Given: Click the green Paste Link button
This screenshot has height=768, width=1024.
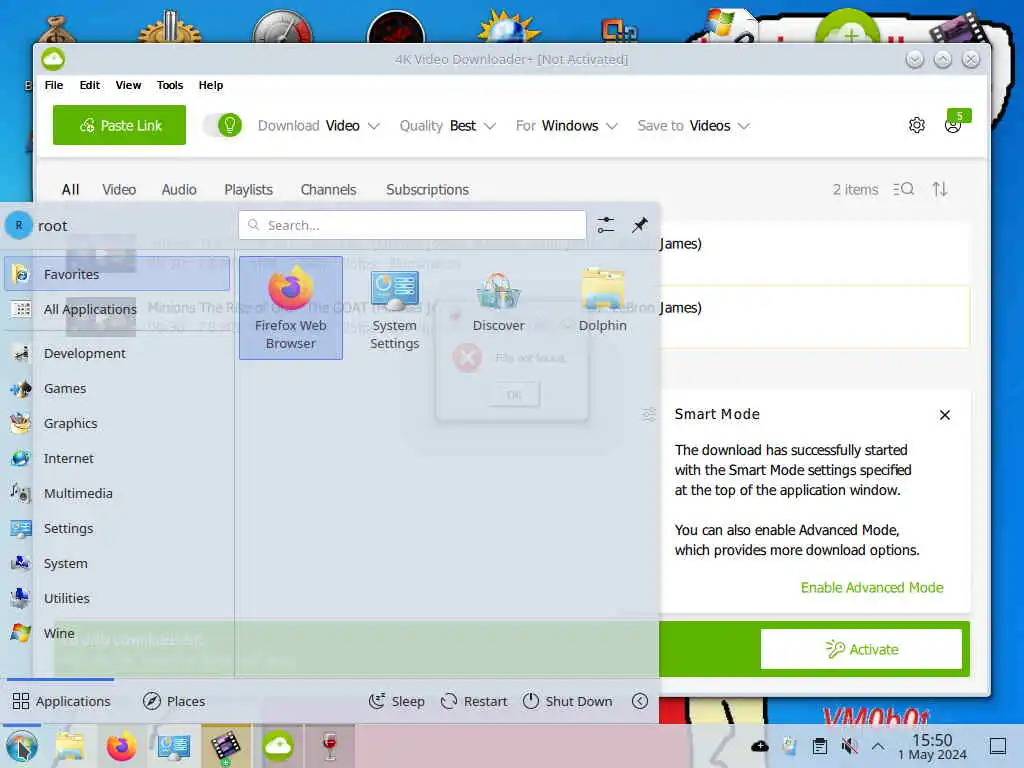Looking at the screenshot, I should 119,125.
